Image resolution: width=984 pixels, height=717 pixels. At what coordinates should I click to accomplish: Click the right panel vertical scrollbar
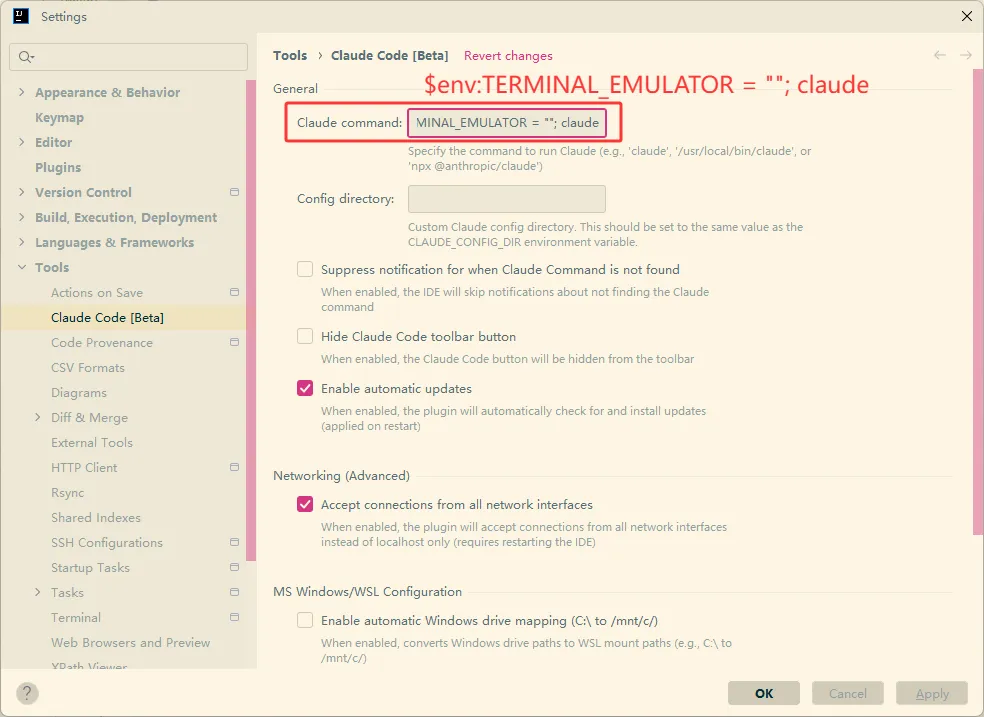pos(978,301)
